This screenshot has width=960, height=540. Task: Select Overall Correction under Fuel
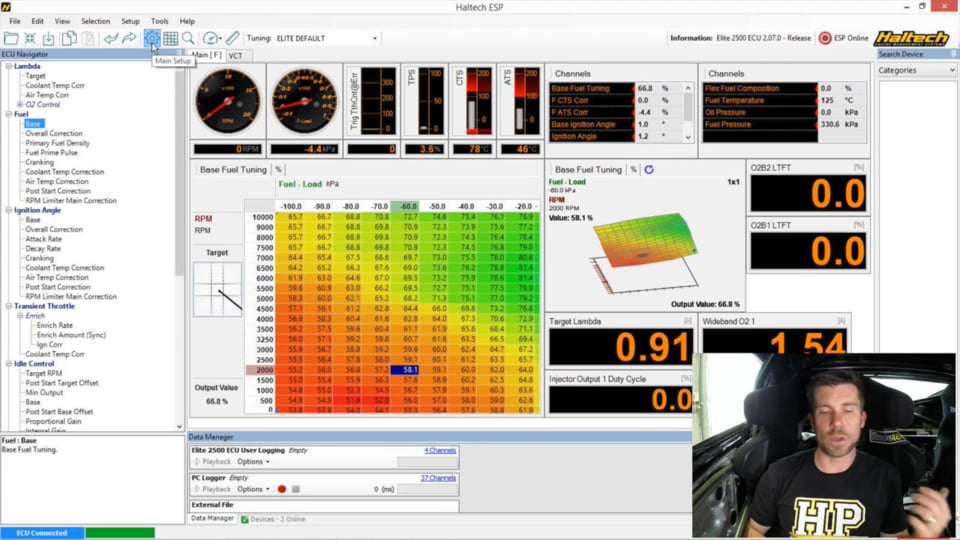pos(54,133)
